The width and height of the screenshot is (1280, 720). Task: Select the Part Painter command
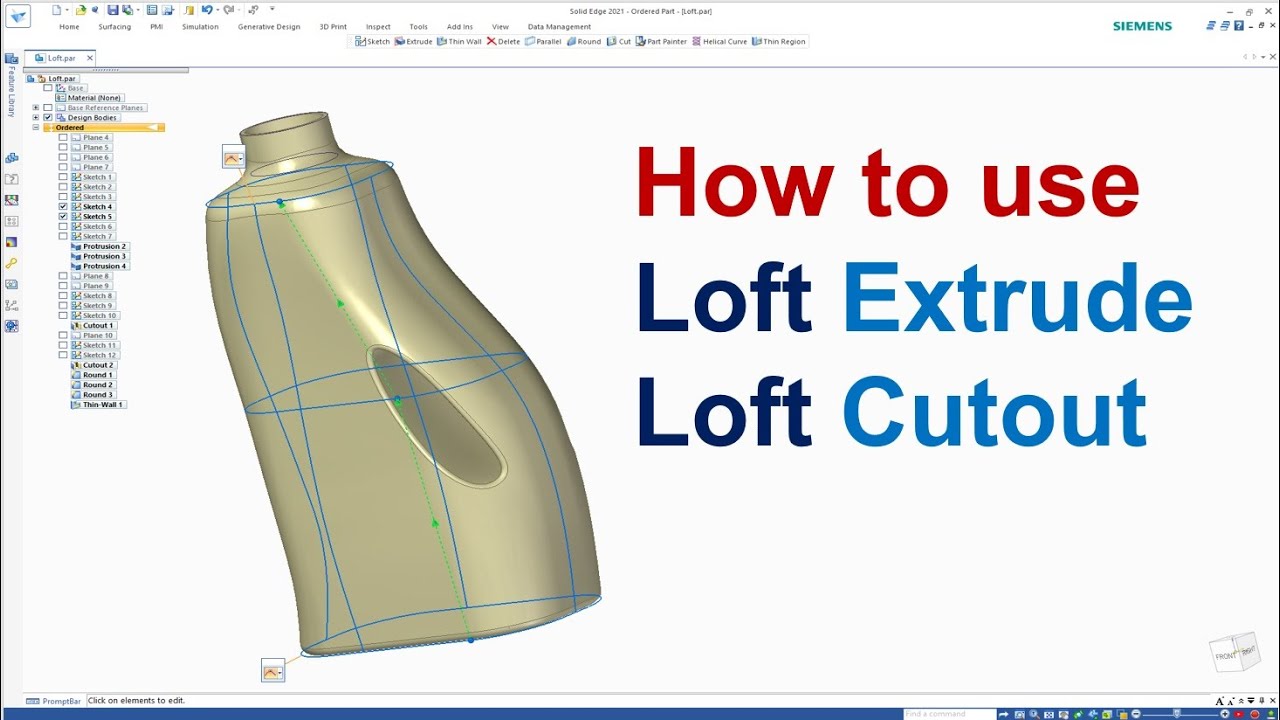coord(662,42)
